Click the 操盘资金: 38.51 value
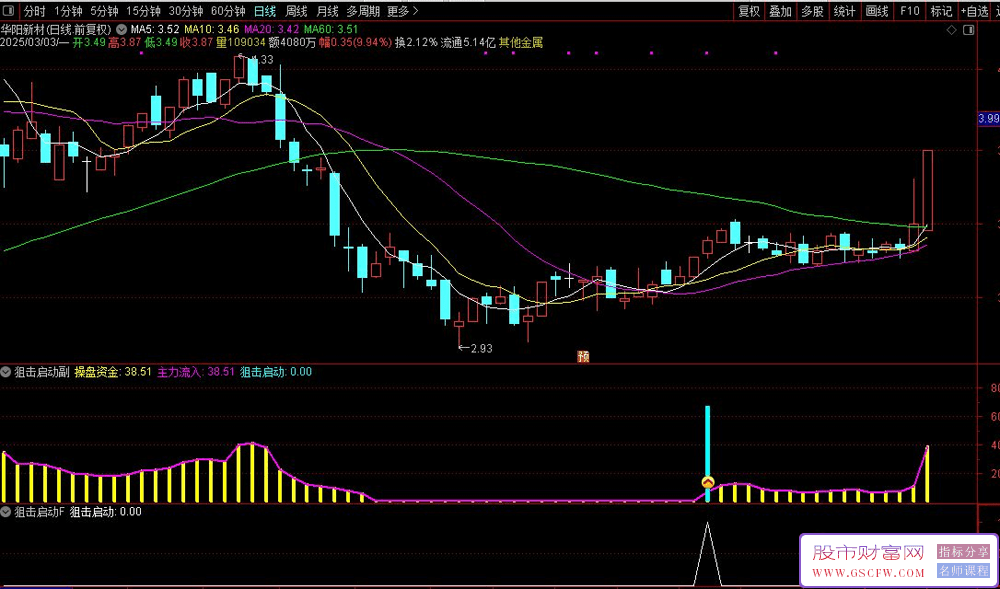 pyautogui.click(x=114, y=372)
